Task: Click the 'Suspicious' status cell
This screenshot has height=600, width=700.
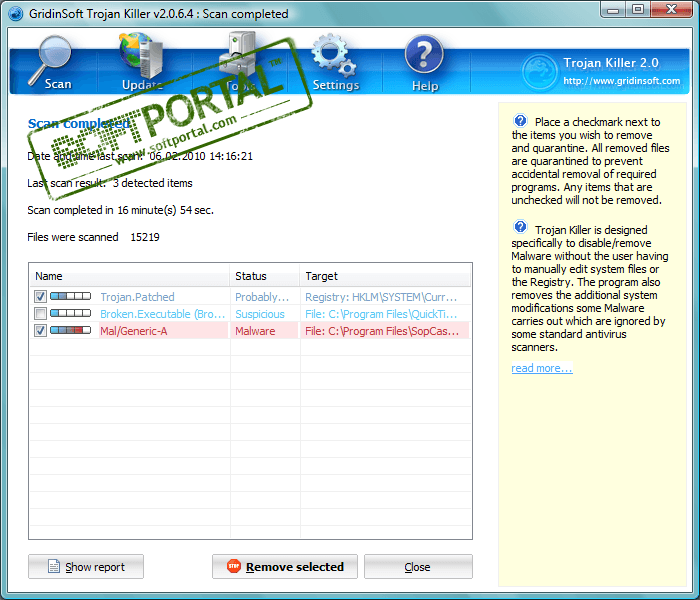Action: coord(260,314)
